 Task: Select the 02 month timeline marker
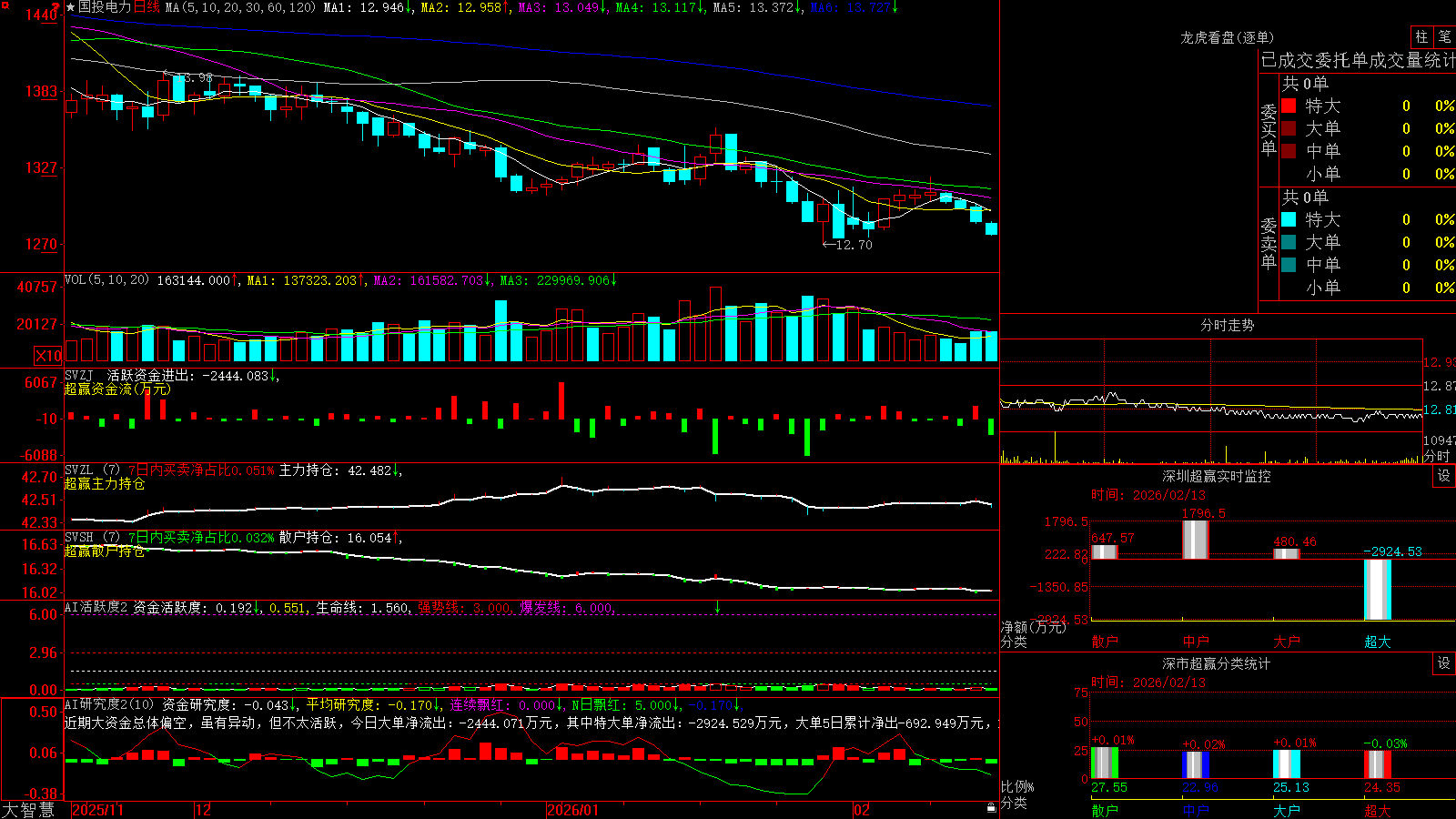coord(862,810)
